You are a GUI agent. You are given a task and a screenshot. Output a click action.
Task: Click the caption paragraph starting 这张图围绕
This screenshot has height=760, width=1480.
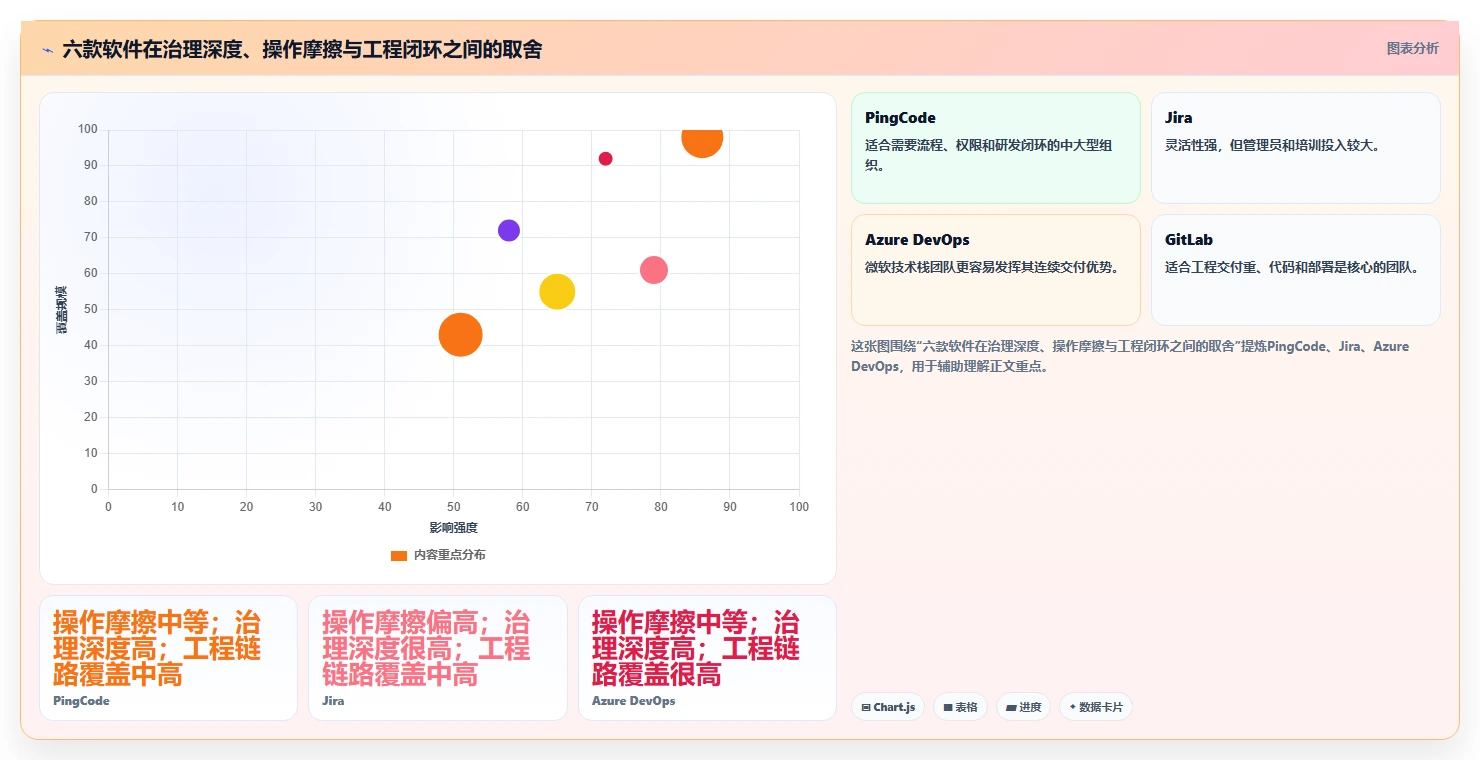click(1130, 356)
